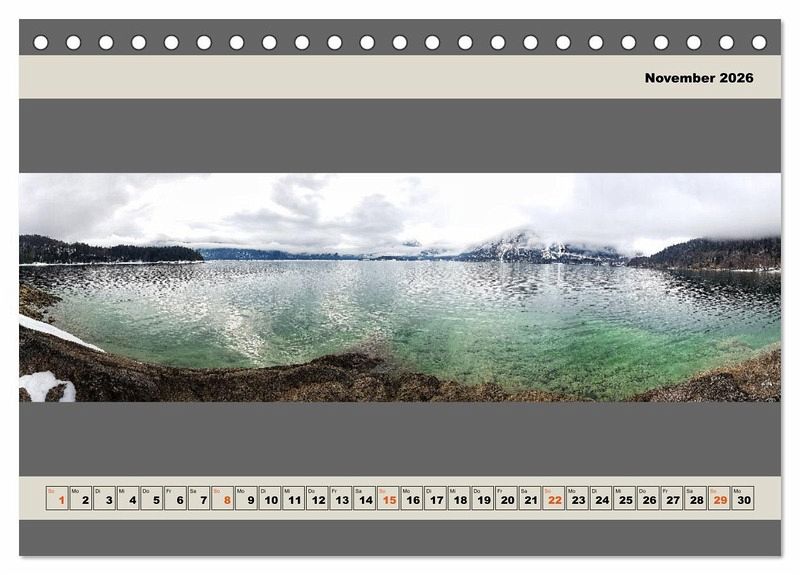800x575 pixels.
Task: Click date 30 at end of strip
Action: tap(742, 498)
